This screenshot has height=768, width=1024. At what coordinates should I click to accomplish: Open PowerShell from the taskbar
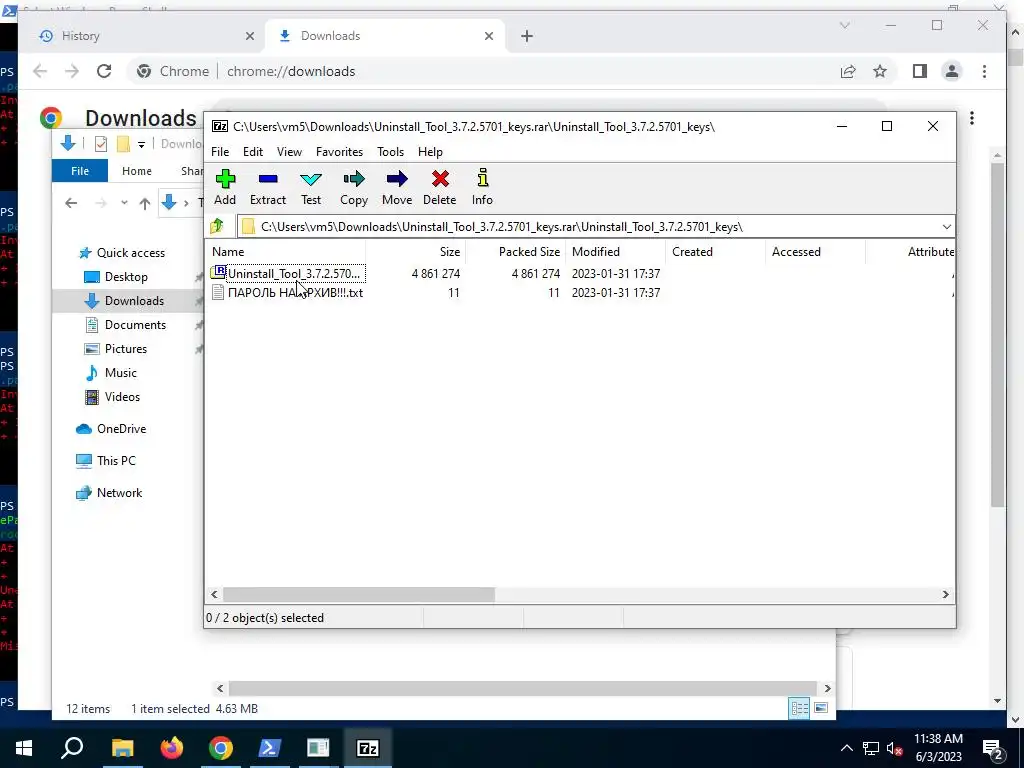coord(270,748)
